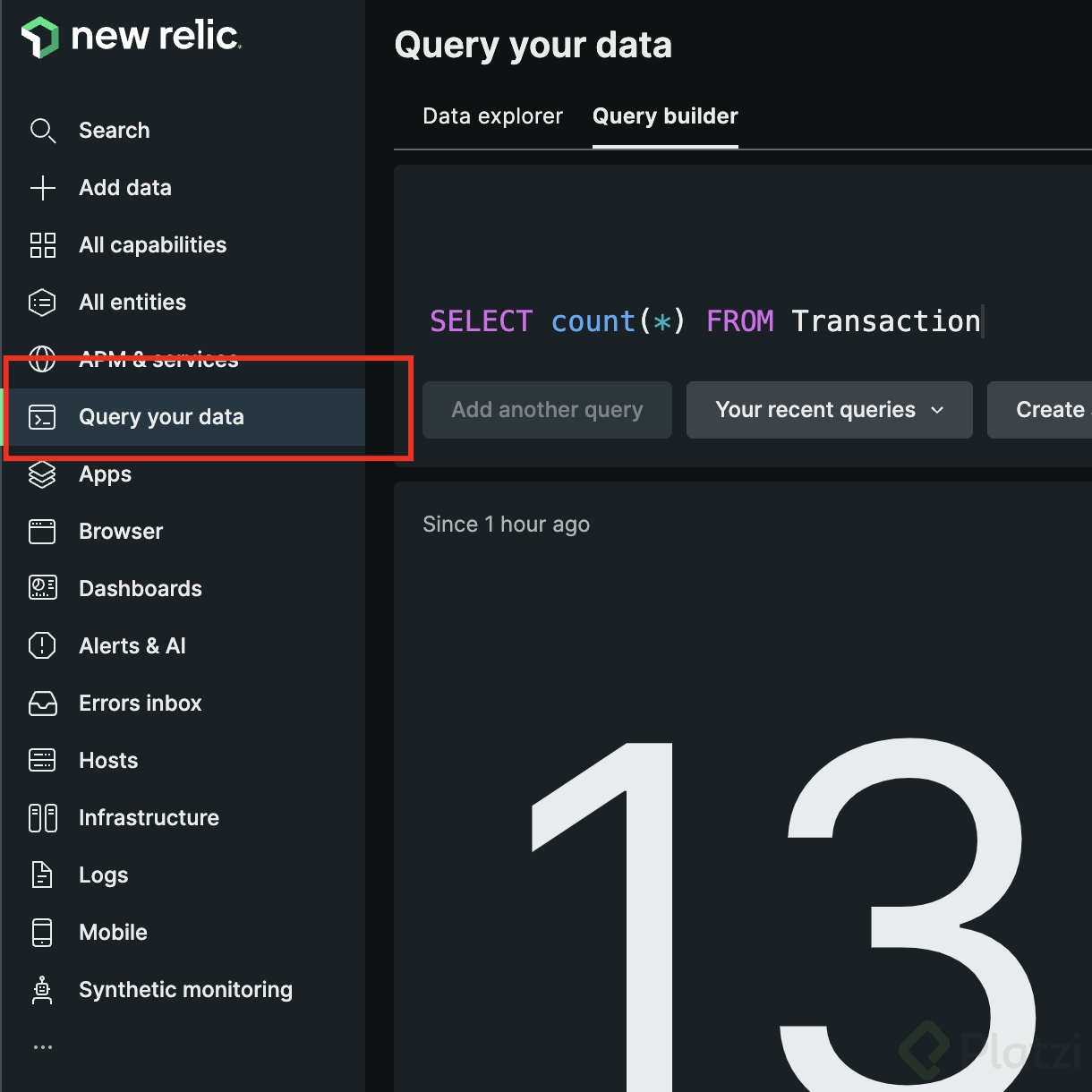The height and width of the screenshot is (1092, 1092).
Task: Click the Dashboards icon
Action: coord(42,588)
